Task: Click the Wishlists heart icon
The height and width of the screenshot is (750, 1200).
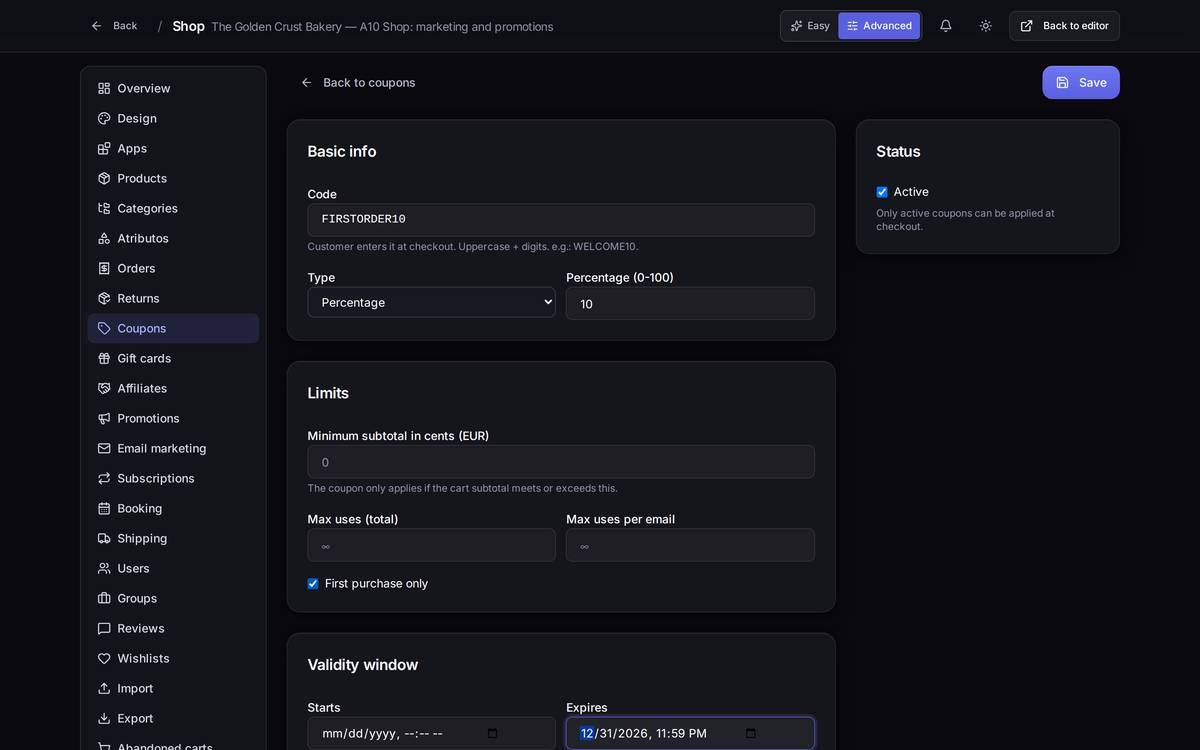Action: 104,658
